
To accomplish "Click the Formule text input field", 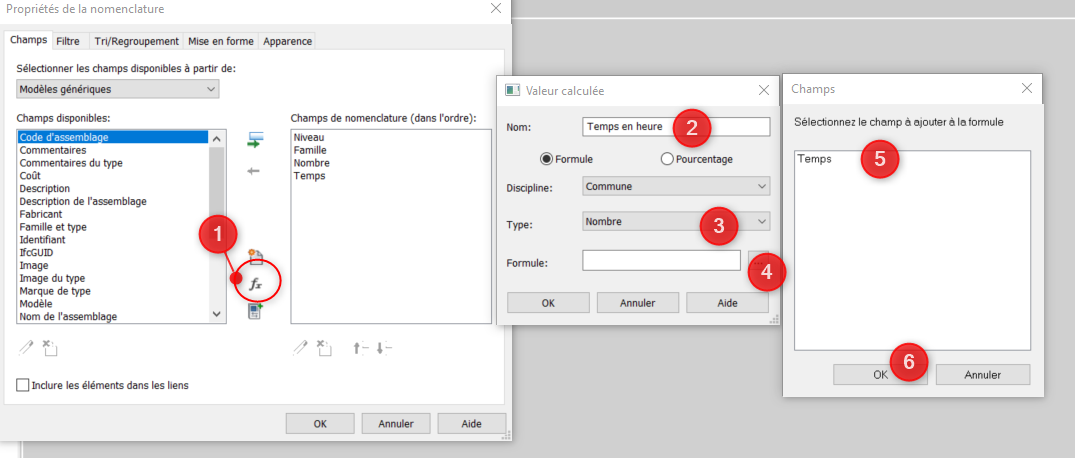I will [x=661, y=261].
